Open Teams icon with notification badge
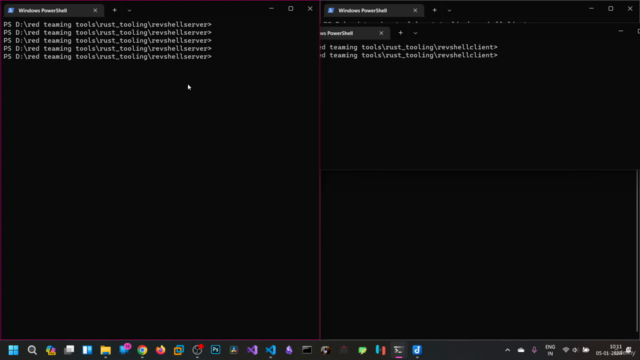The width and height of the screenshot is (640, 360). pos(124,349)
